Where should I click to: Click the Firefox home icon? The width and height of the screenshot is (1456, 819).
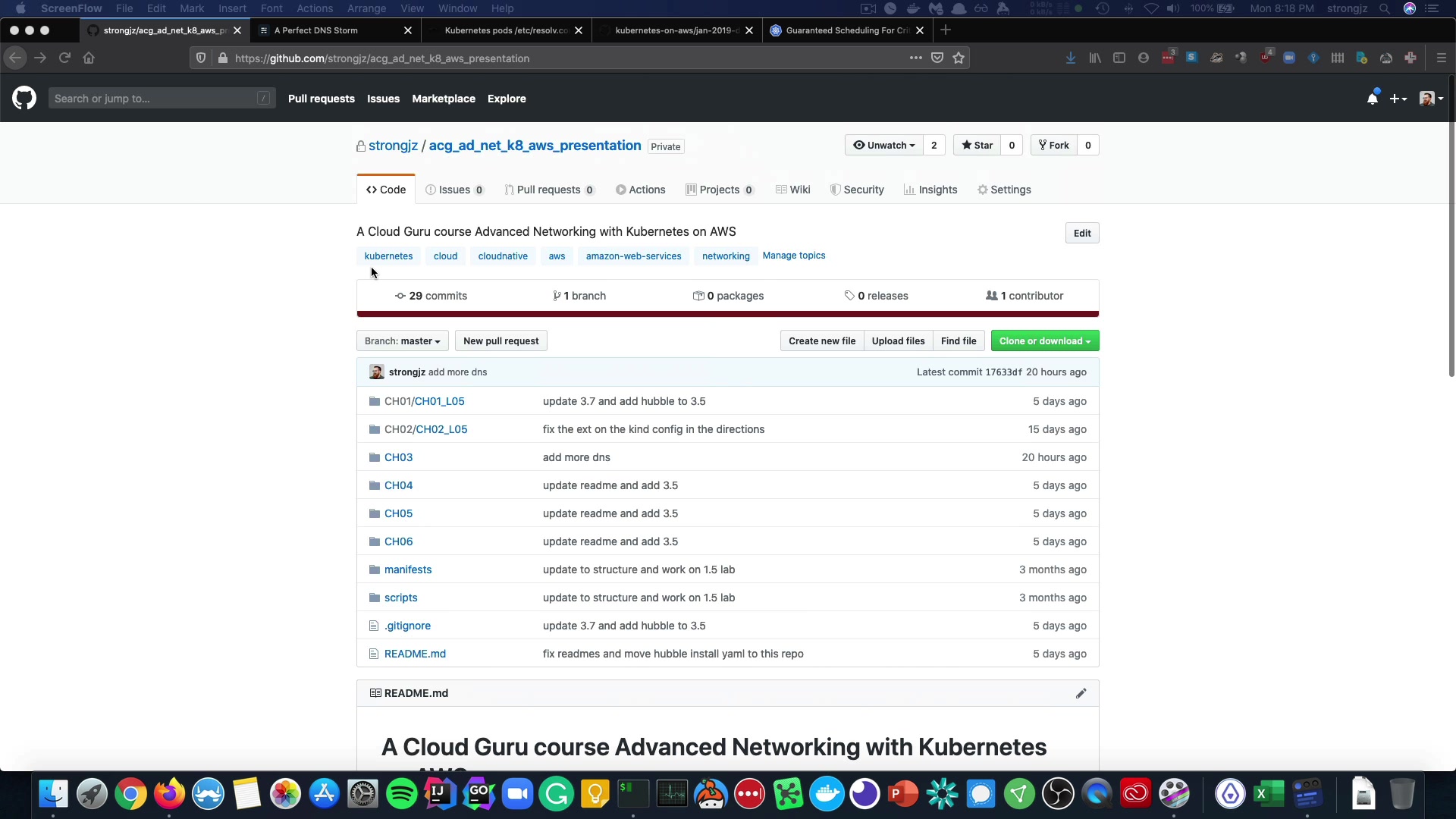pos(89,58)
